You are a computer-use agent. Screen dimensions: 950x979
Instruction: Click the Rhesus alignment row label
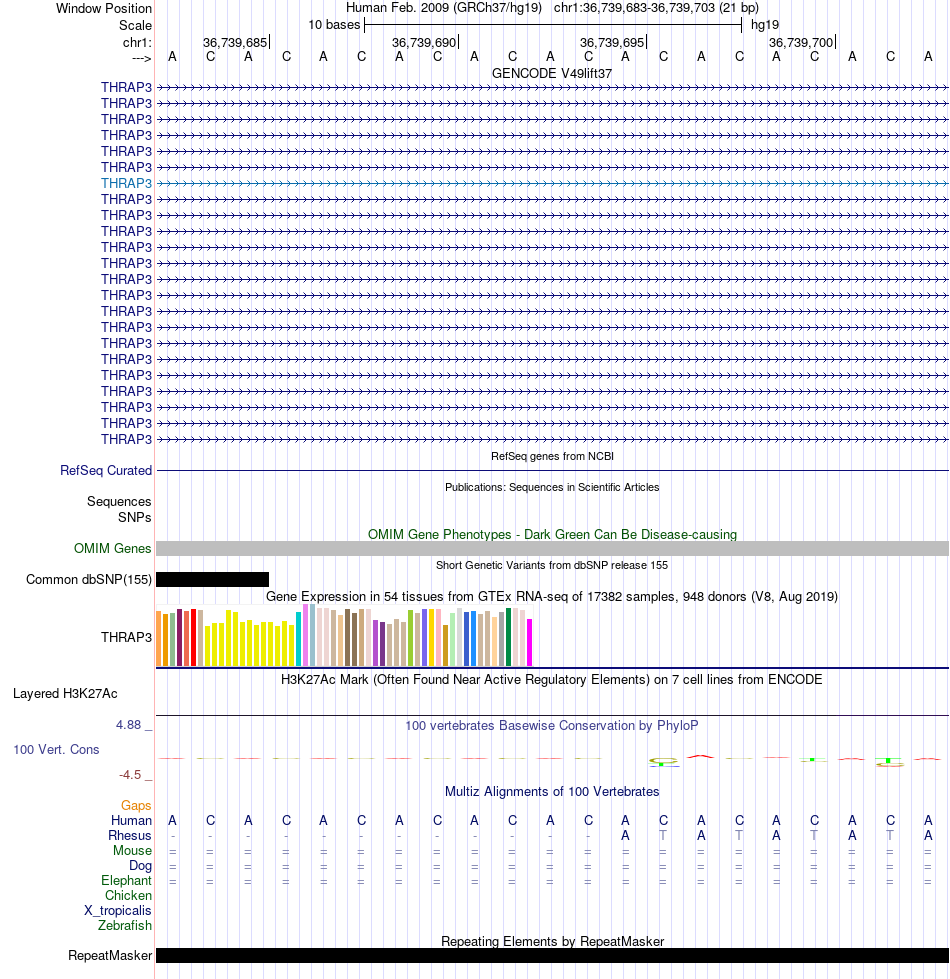(130, 835)
